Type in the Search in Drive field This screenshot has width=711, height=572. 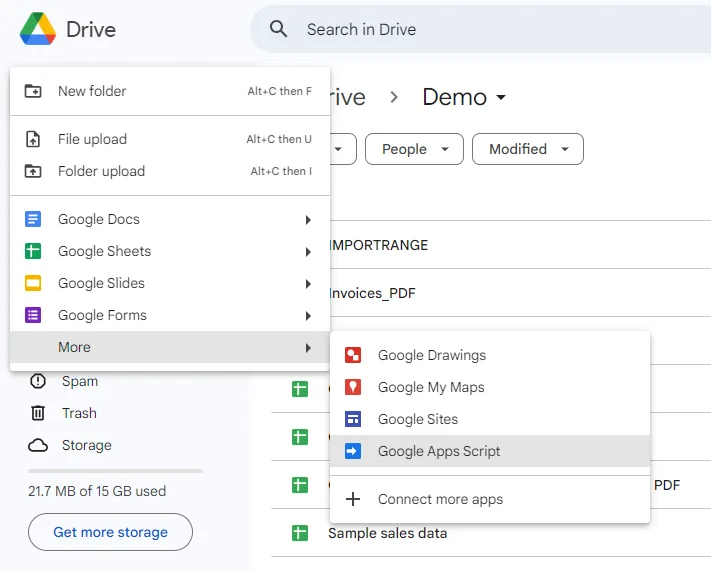coord(480,29)
